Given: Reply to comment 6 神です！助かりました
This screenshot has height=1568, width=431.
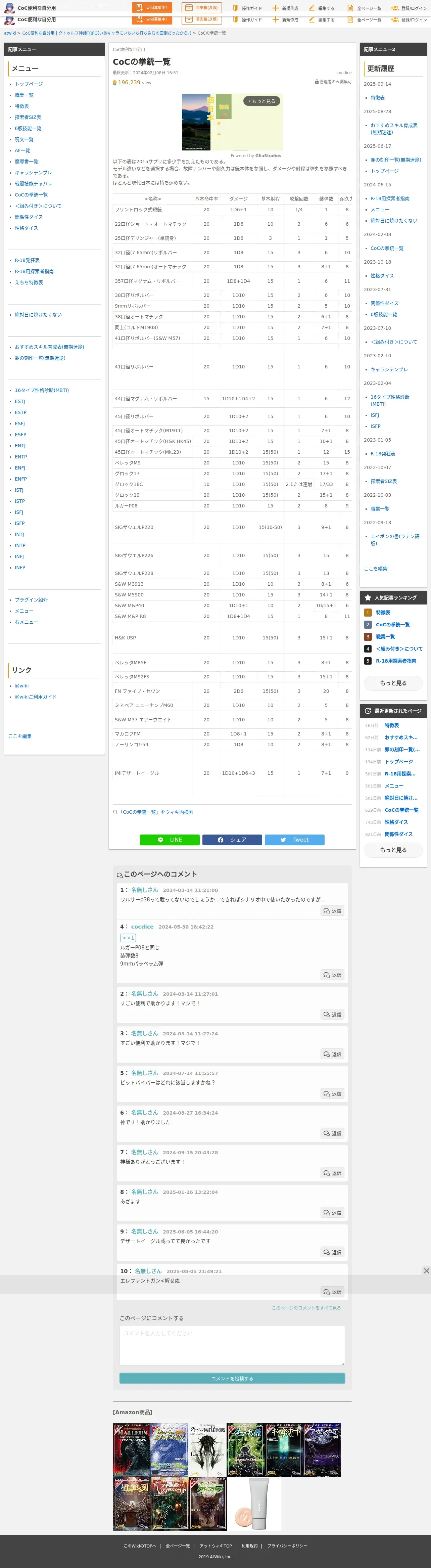Looking at the screenshot, I should click(332, 1133).
